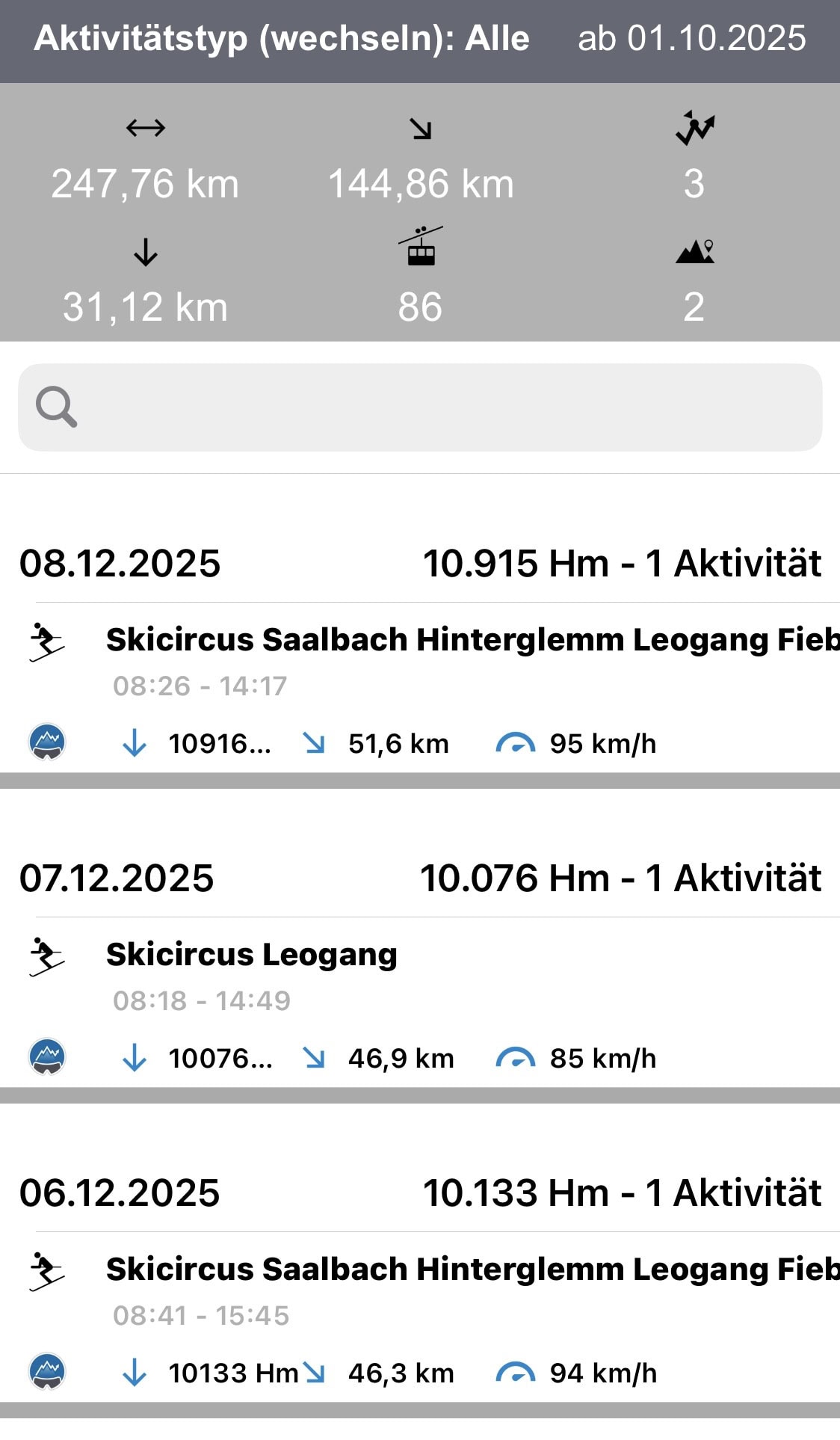Tap speedometer icon next to 94 km/h
Screen dimensions: 840x1440
tap(515, 1373)
